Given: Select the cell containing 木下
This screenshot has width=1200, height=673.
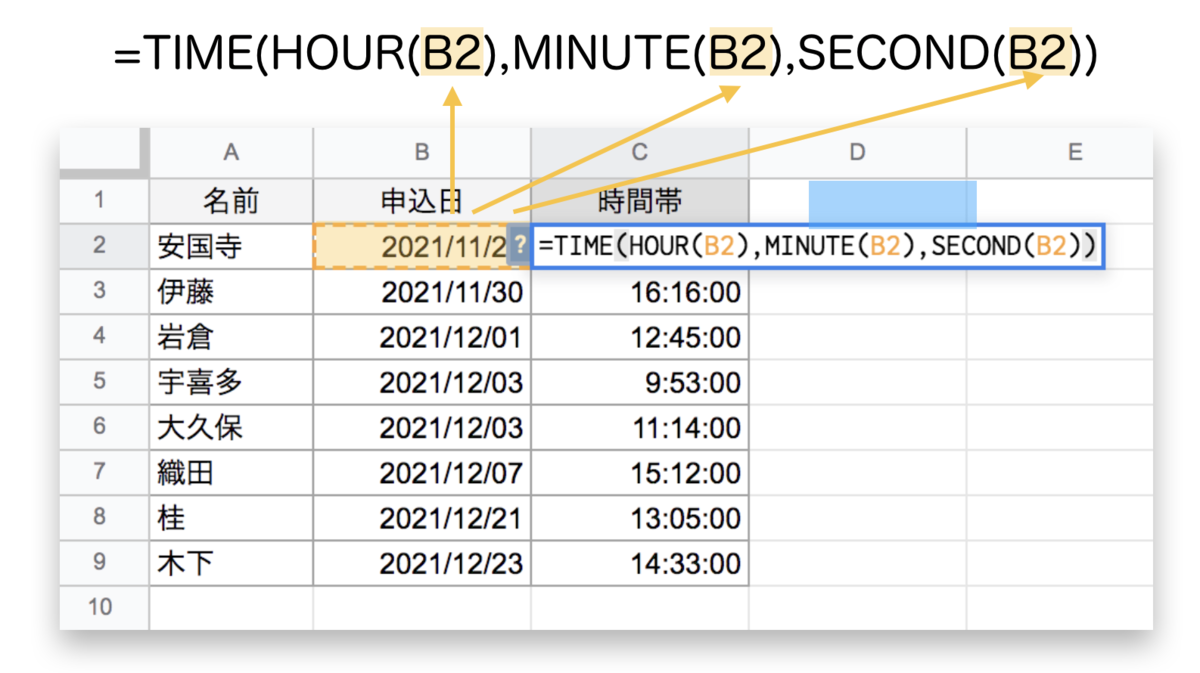Looking at the screenshot, I should click(231, 563).
